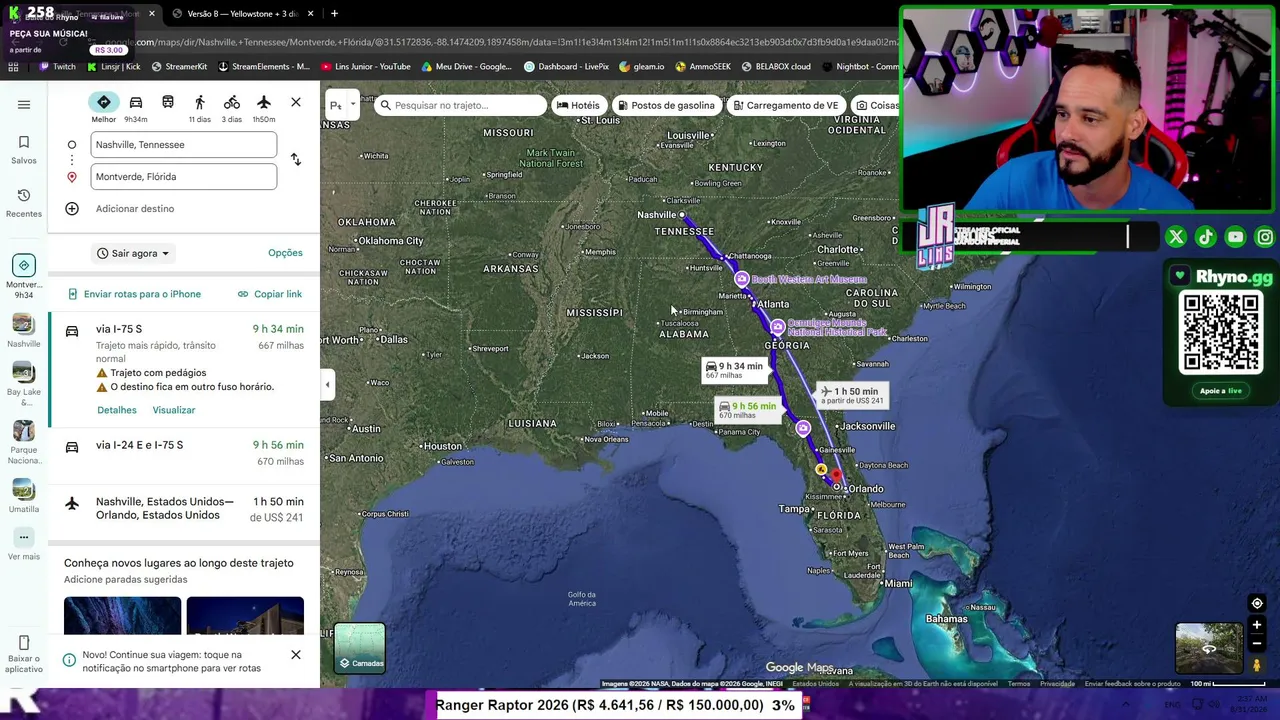The width and height of the screenshot is (1280, 720).
Task: Click Ver mais in the sidebar
Action: (24, 545)
